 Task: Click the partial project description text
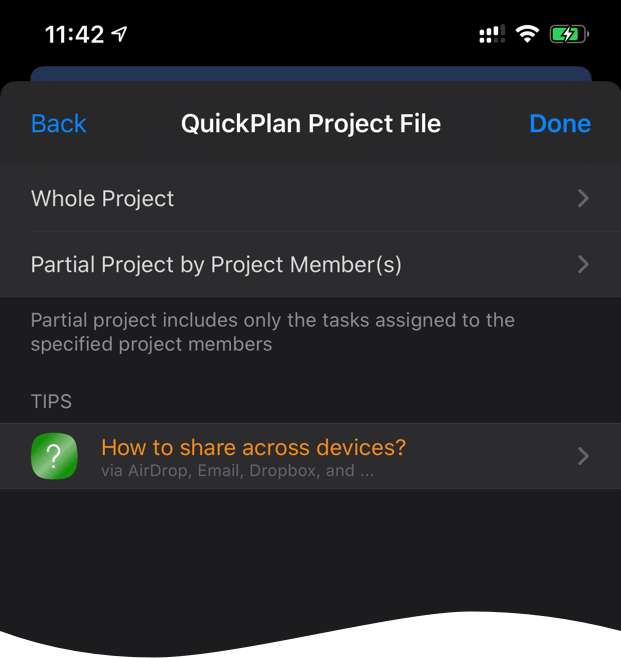click(272, 332)
